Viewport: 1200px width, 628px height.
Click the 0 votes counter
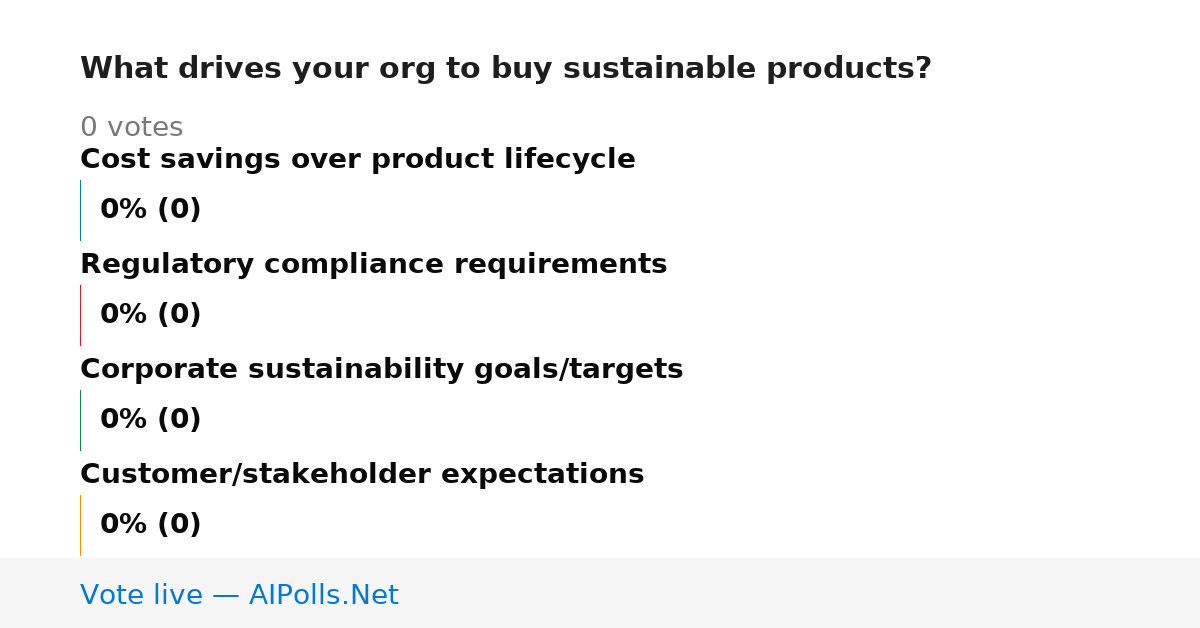pos(131,128)
